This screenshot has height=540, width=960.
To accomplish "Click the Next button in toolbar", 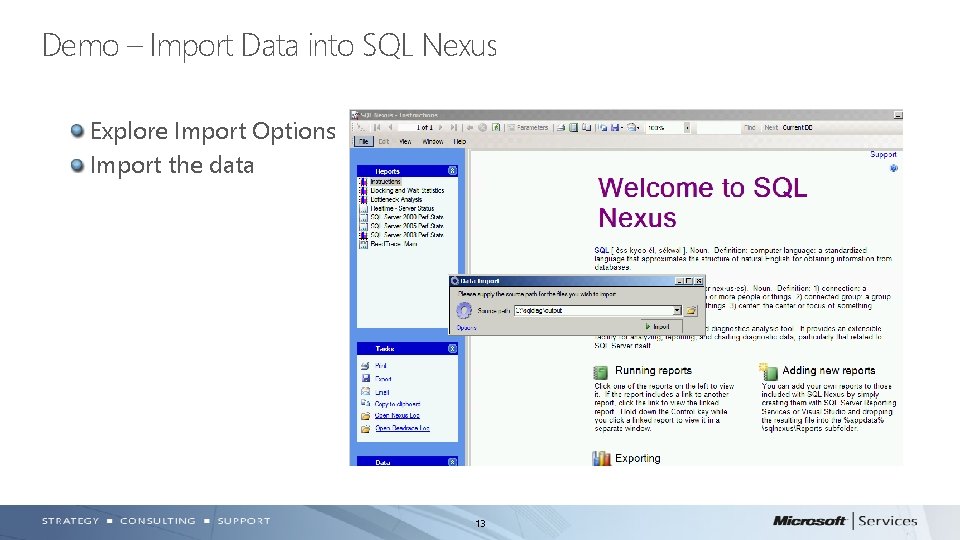I will pyautogui.click(x=771, y=127).
